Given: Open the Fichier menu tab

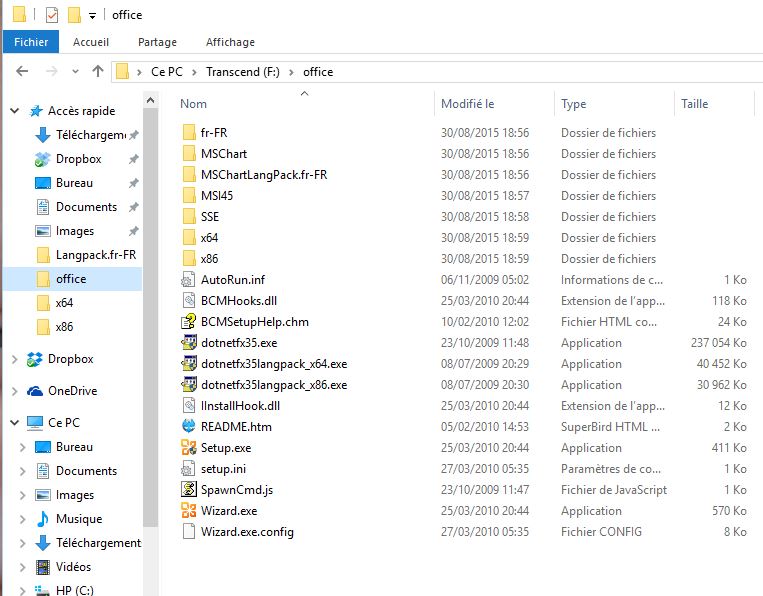Looking at the screenshot, I should click(31, 42).
